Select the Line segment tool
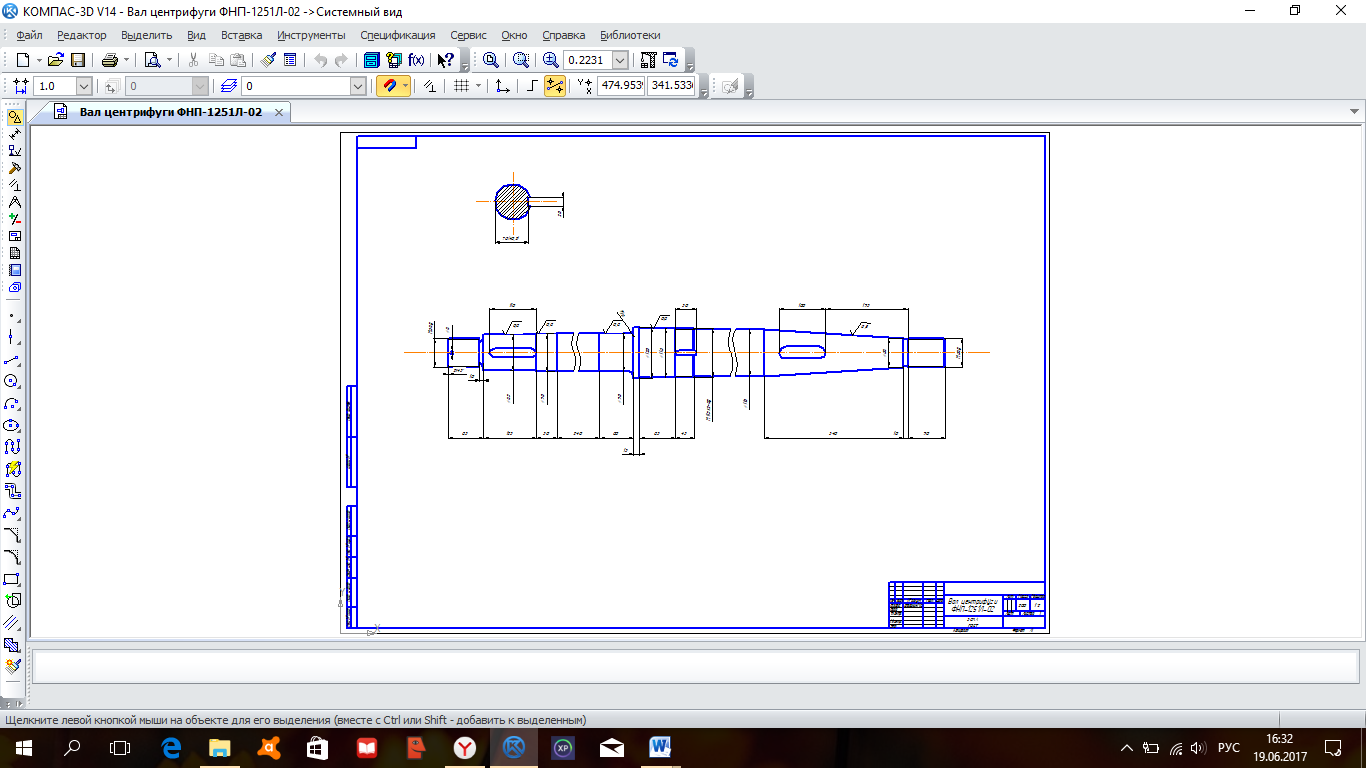Viewport: 1366px width, 768px height. tap(12, 359)
